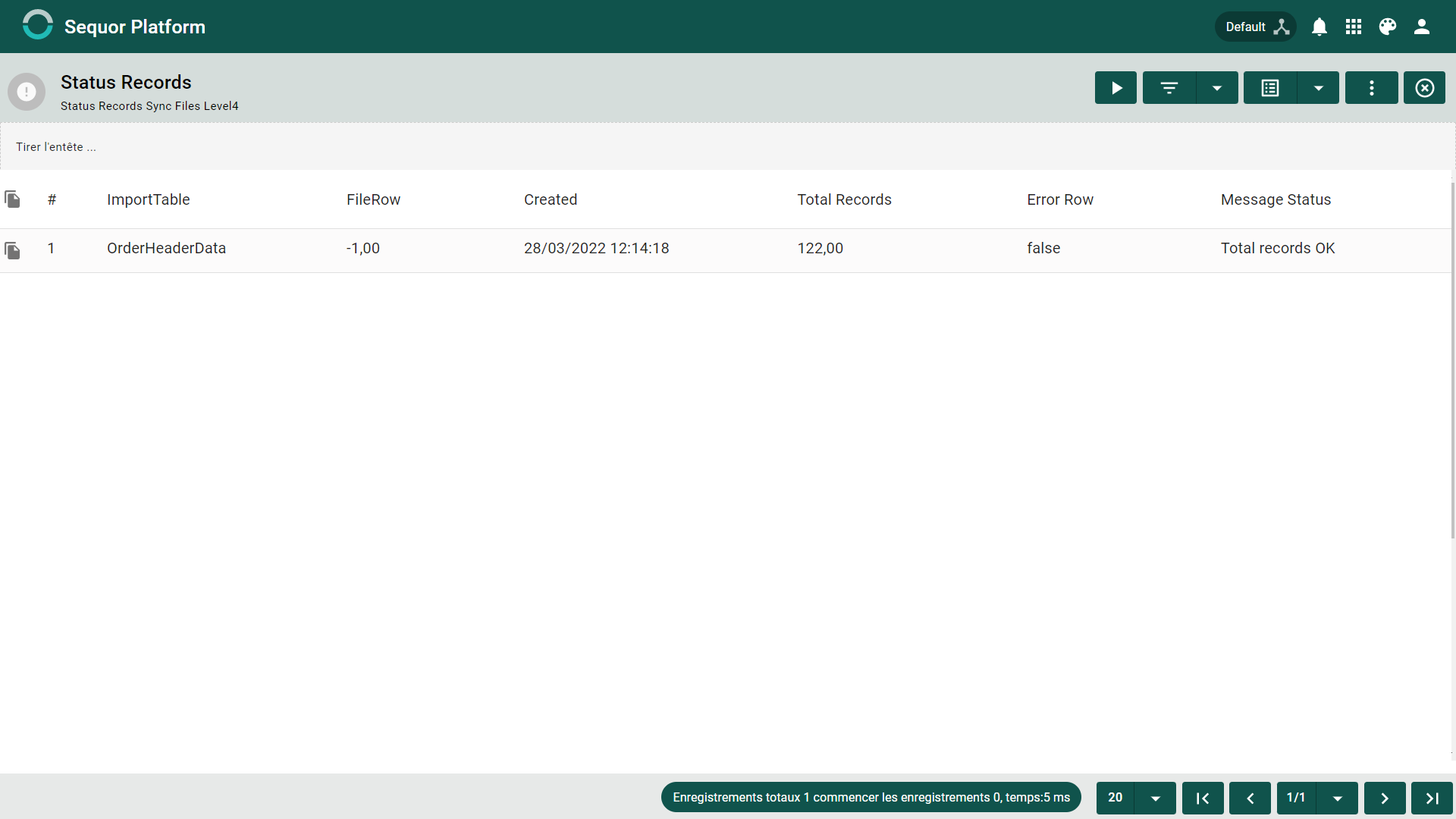The height and width of the screenshot is (819, 1456).
Task: Open the Default organization selector
Action: [1256, 27]
